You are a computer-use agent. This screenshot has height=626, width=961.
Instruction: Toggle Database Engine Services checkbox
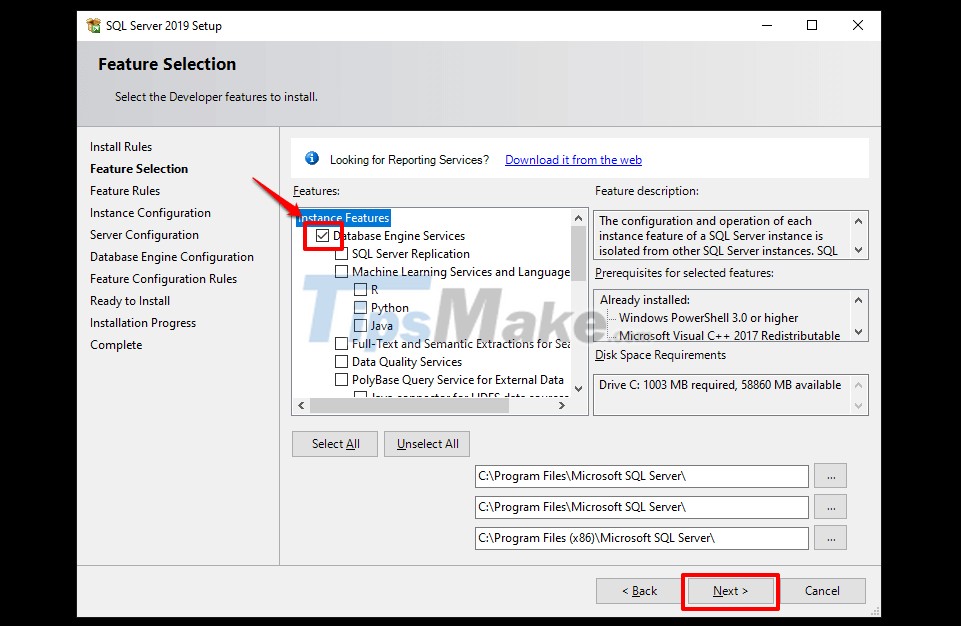[322, 235]
